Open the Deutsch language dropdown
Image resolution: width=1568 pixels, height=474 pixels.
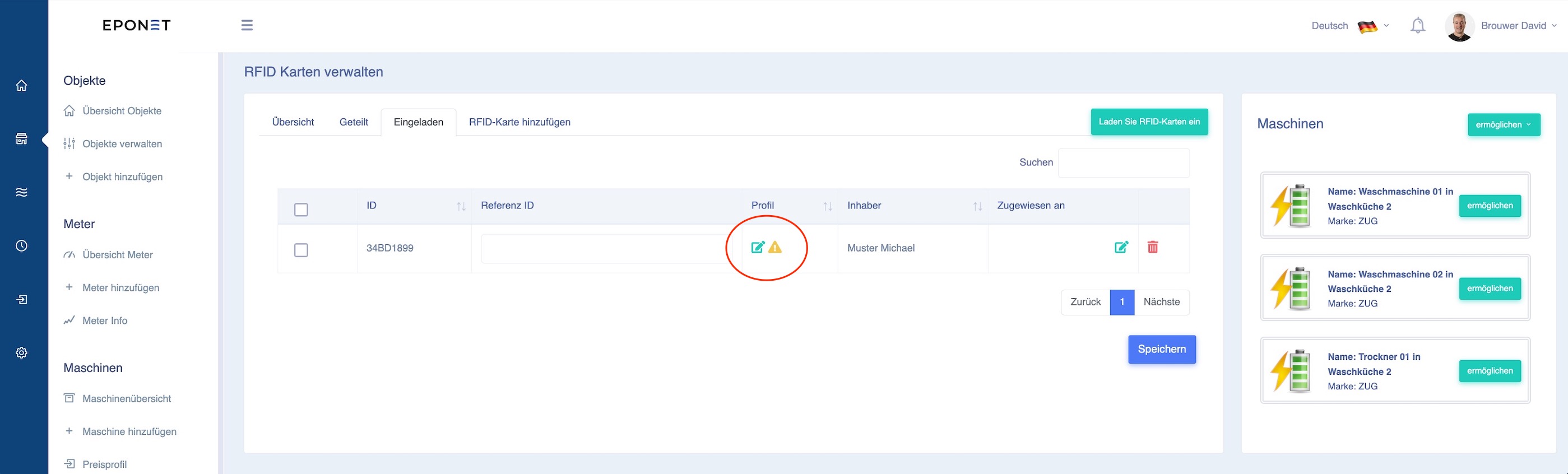click(1350, 26)
